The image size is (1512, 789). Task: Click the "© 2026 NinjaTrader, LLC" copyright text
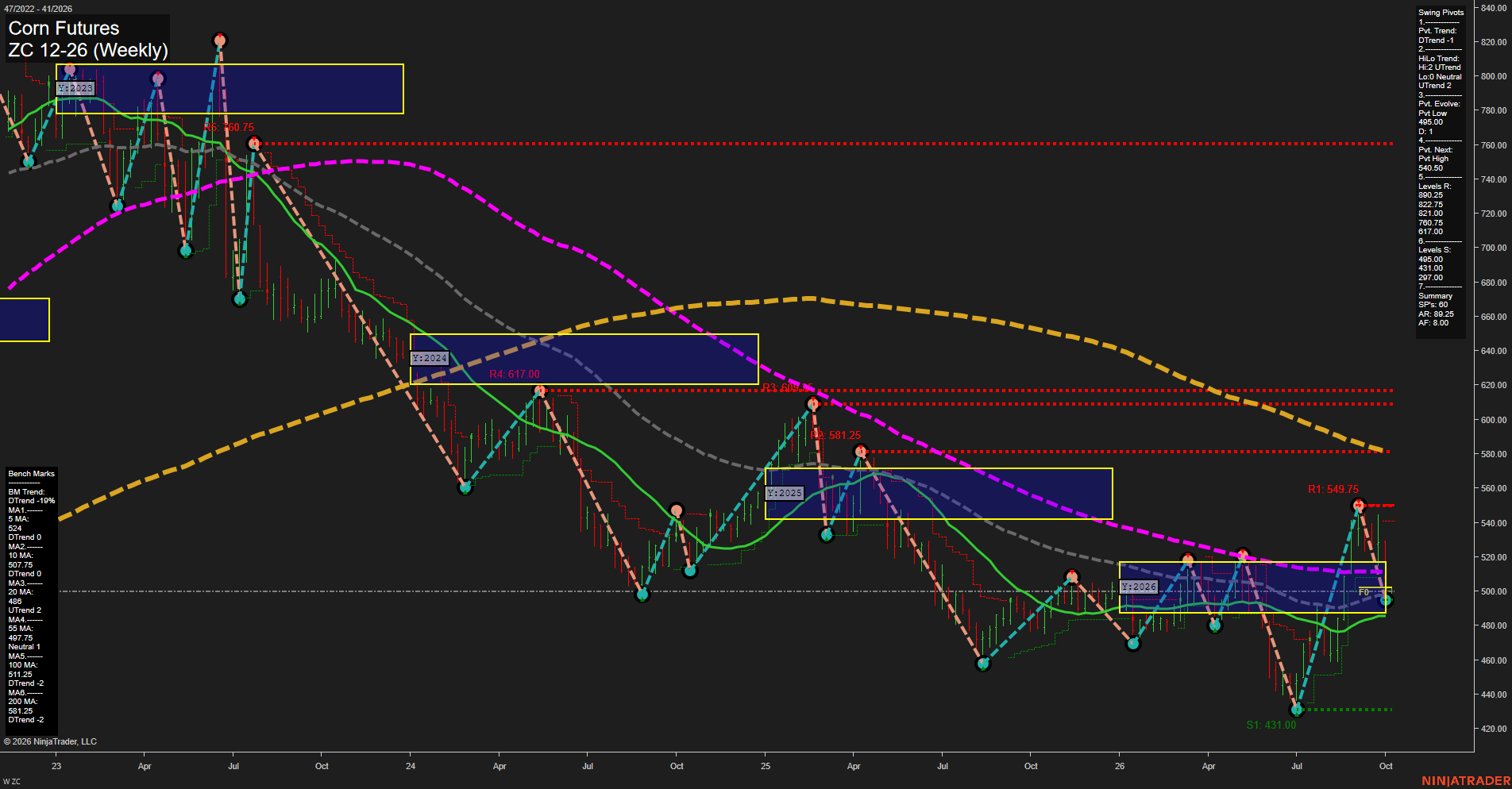pyautogui.click(x=50, y=741)
